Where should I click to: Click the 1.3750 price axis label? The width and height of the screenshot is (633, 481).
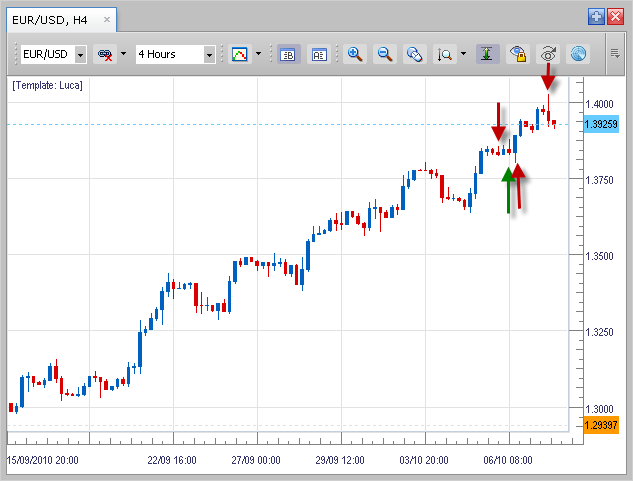(599, 180)
